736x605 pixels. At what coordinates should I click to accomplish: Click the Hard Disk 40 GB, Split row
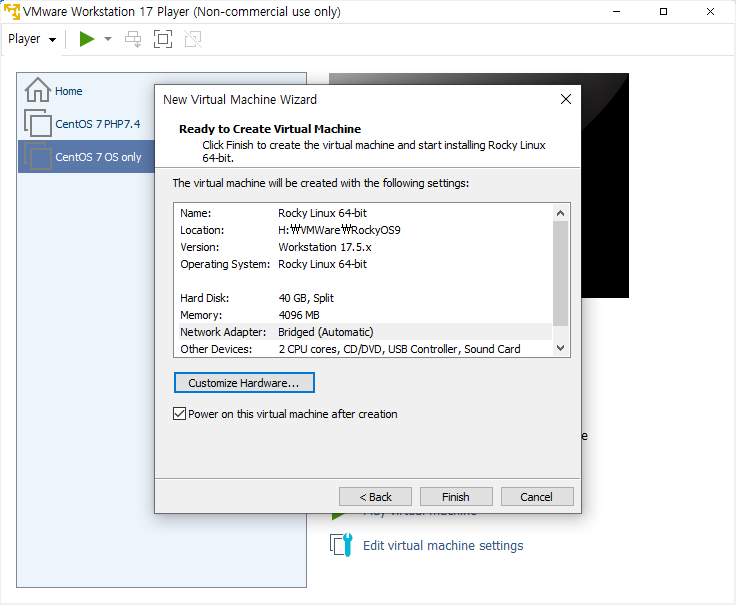365,298
